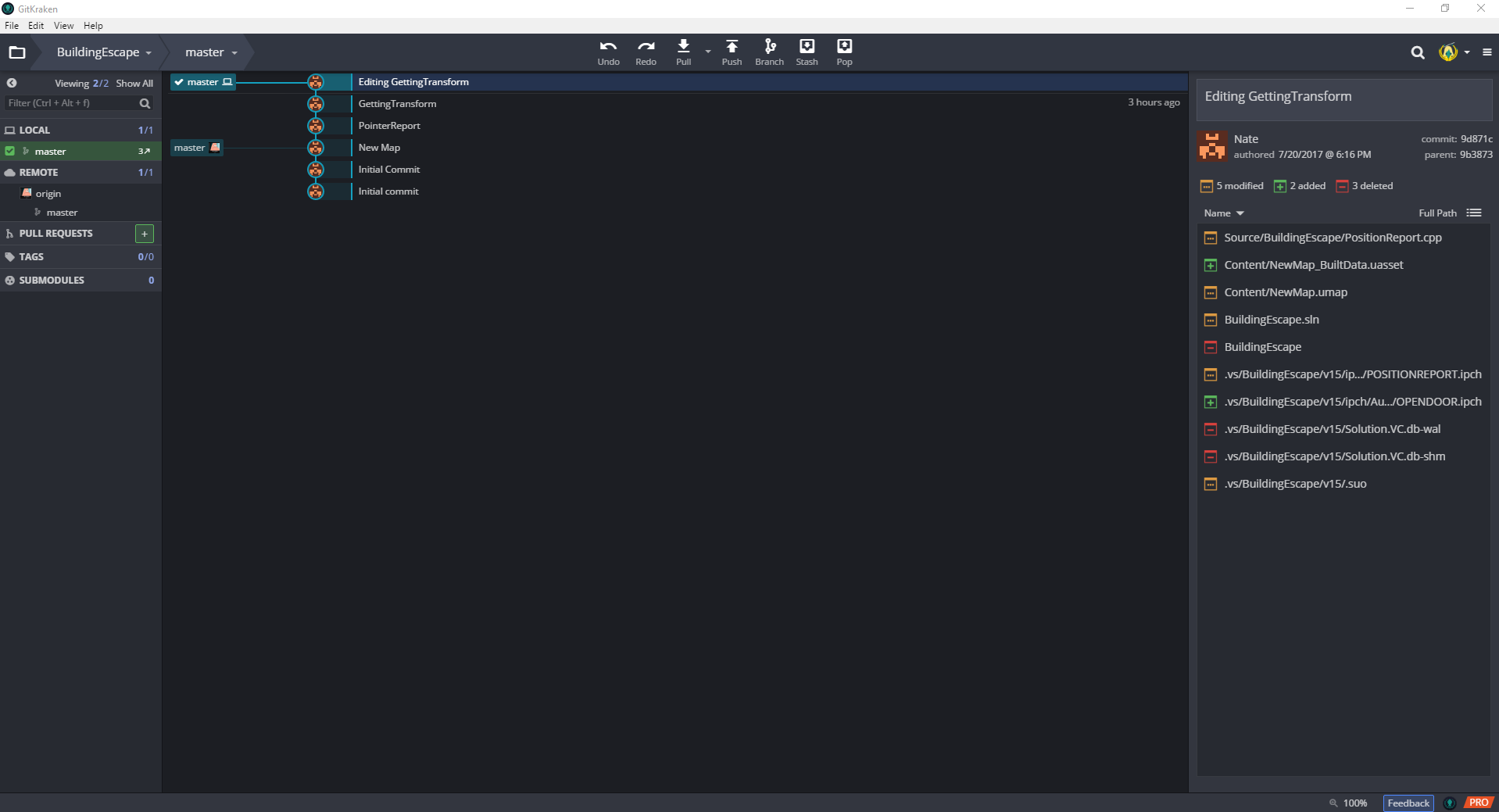Viewport: 1499px width, 812px height.
Task: Open the Edit menu
Action: pyautogui.click(x=36, y=26)
